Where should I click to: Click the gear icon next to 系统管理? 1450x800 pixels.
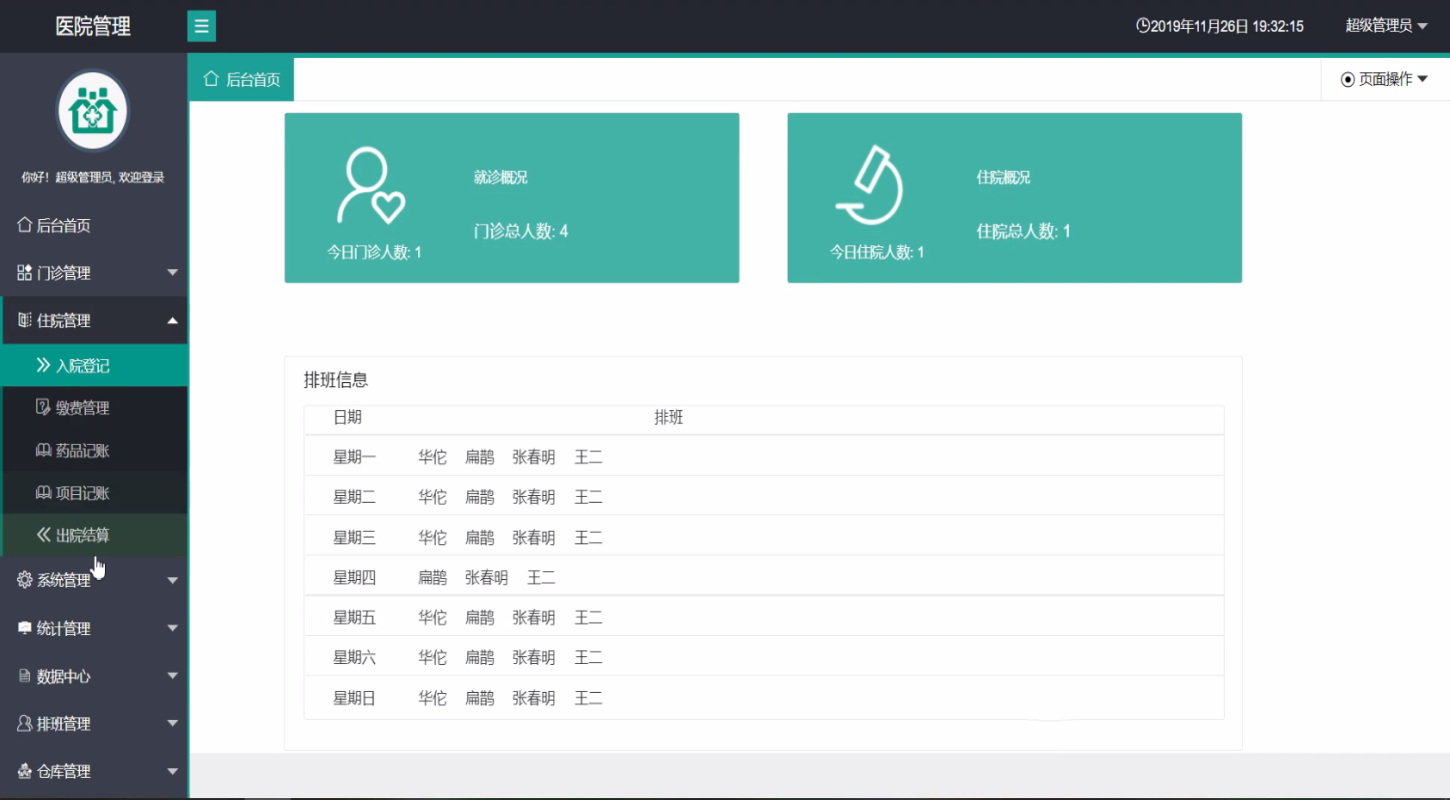tap(25, 580)
